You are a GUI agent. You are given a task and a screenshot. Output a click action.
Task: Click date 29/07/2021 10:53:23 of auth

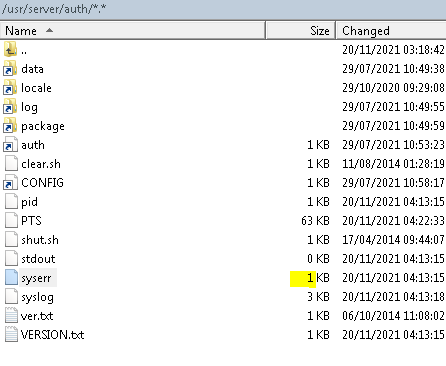pos(394,145)
